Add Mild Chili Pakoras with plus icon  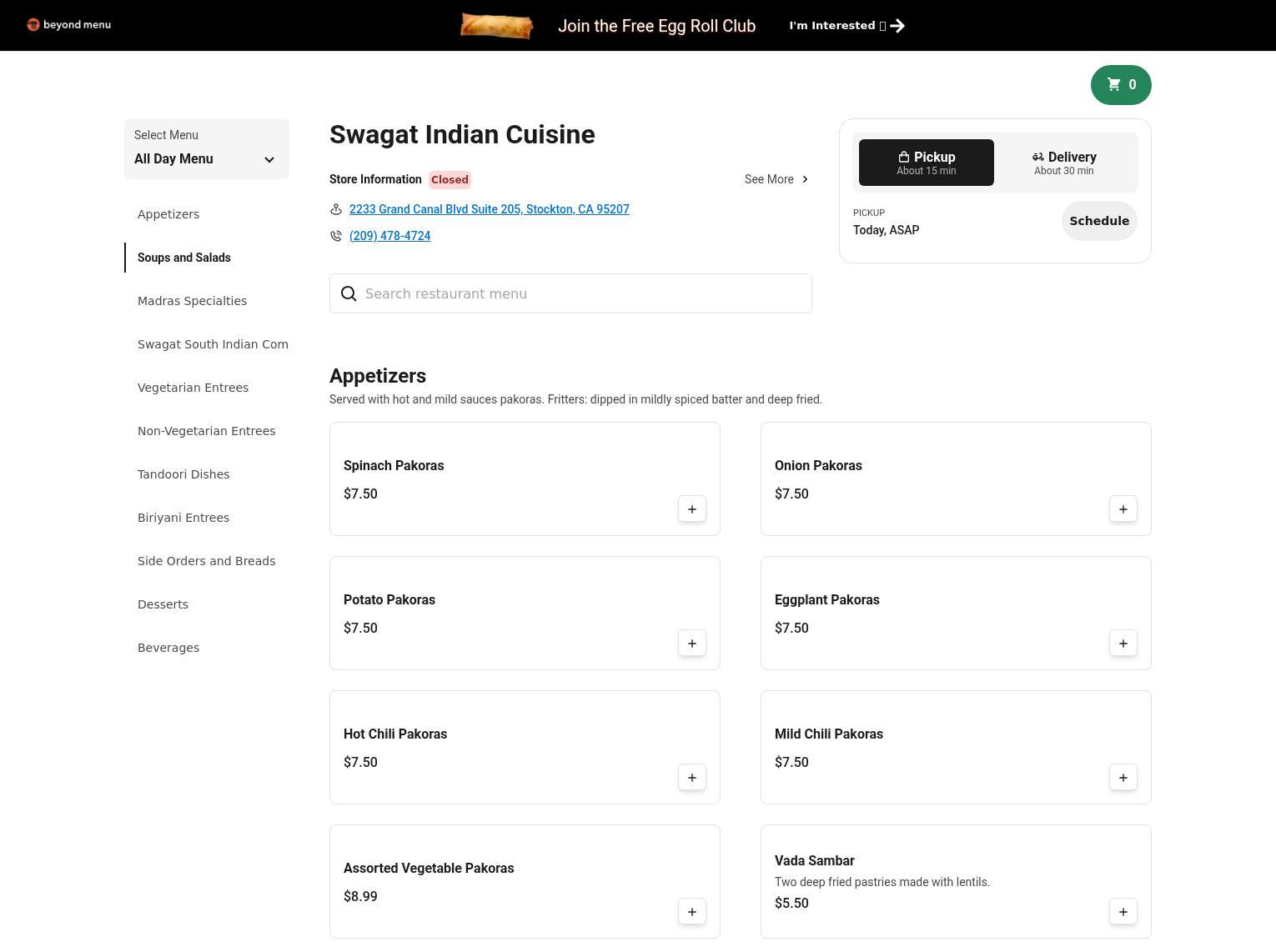(1123, 778)
